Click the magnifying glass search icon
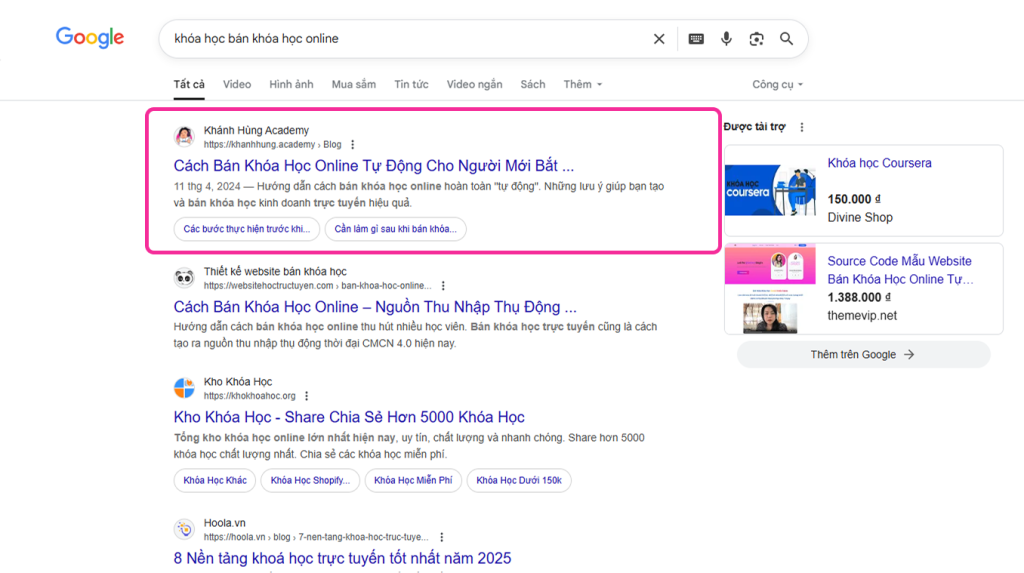Viewport: 1024px width, 573px height. click(786, 39)
